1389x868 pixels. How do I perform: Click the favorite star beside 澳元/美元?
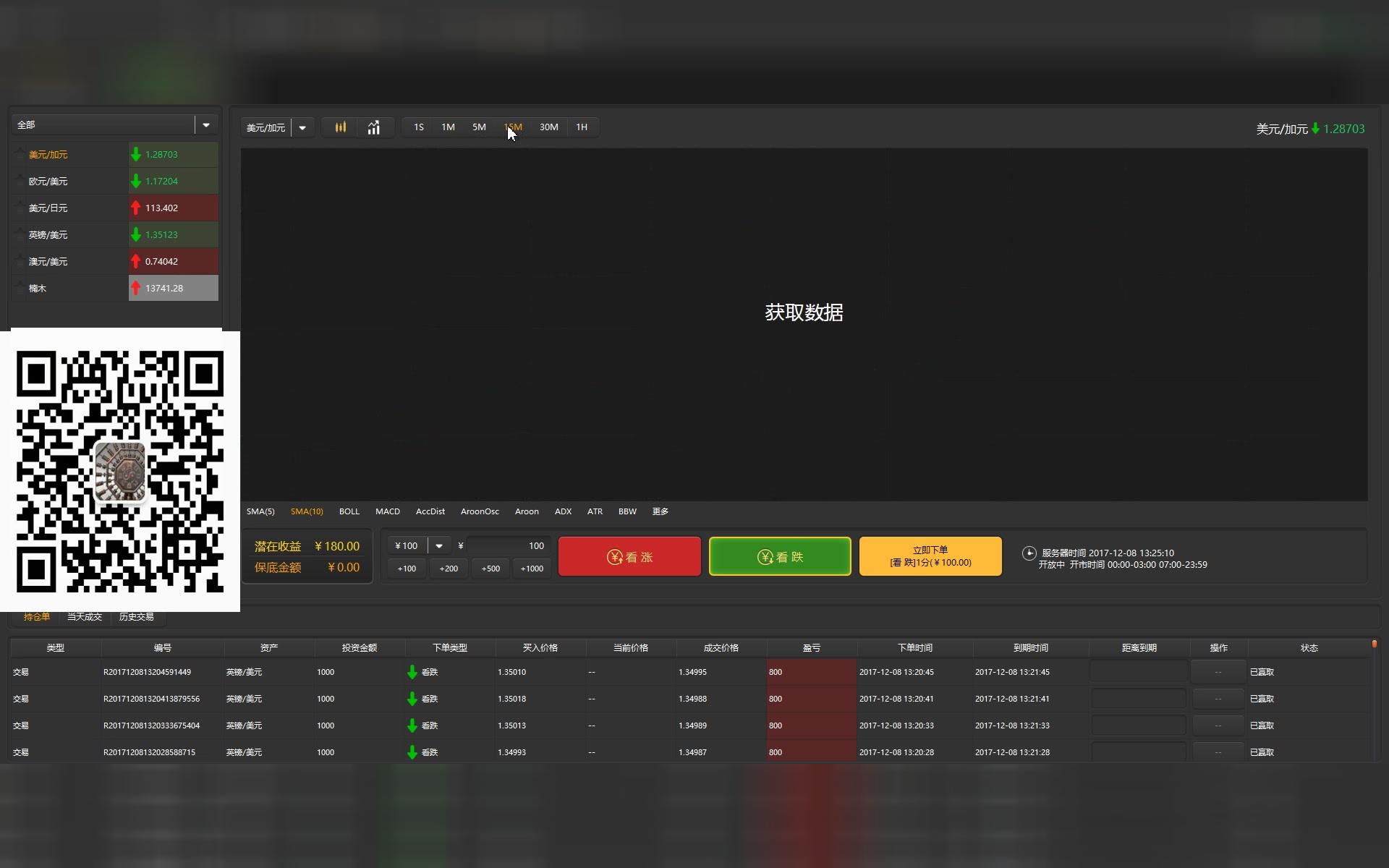pyautogui.click(x=20, y=261)
